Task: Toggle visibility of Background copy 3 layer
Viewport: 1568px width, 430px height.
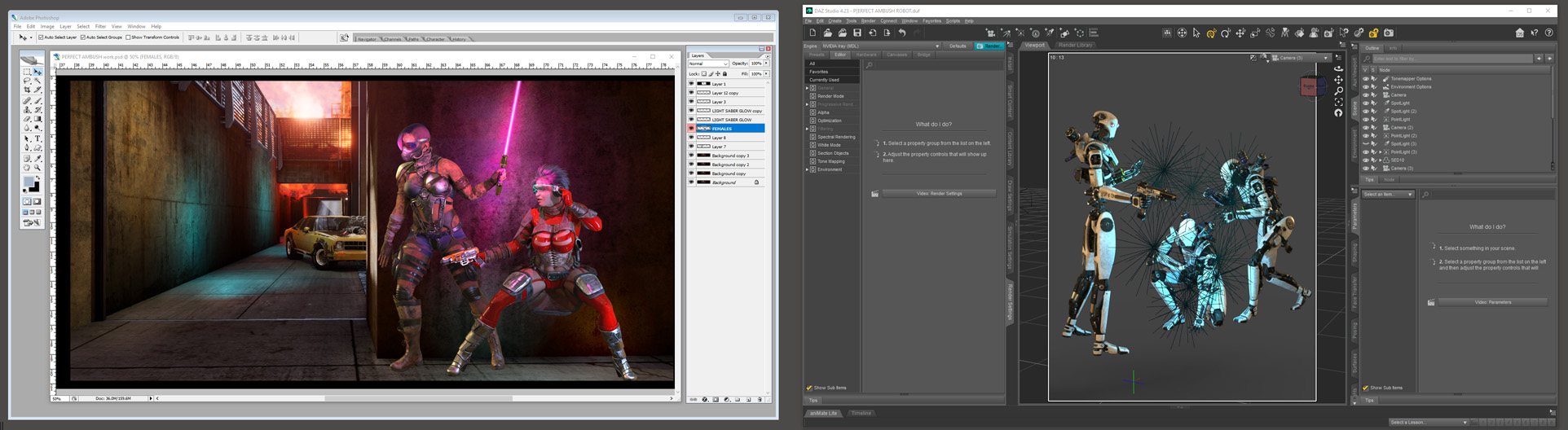Action: [691, 156]
